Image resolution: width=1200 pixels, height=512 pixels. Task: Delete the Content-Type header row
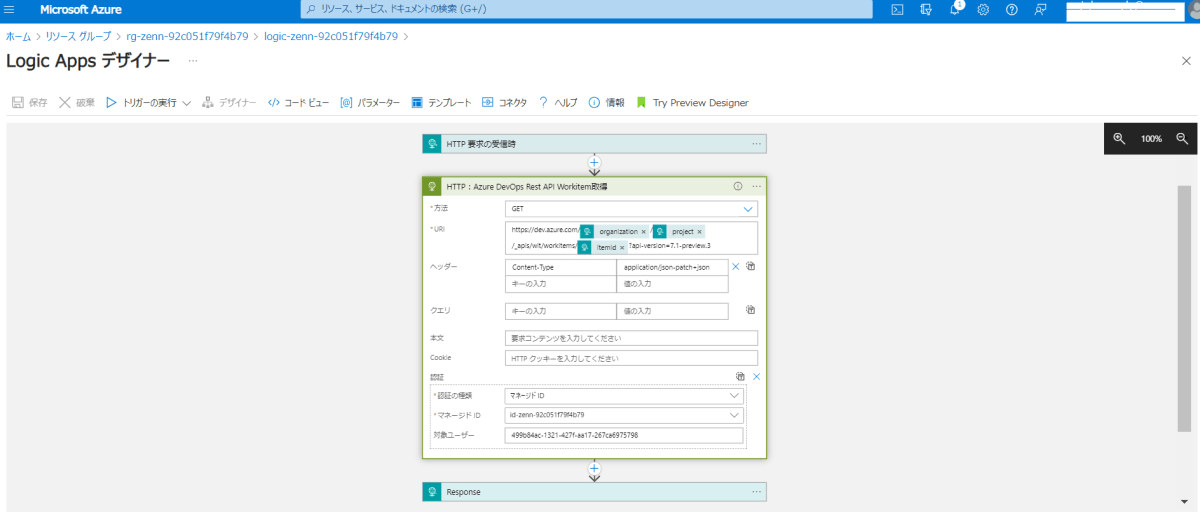736,267
